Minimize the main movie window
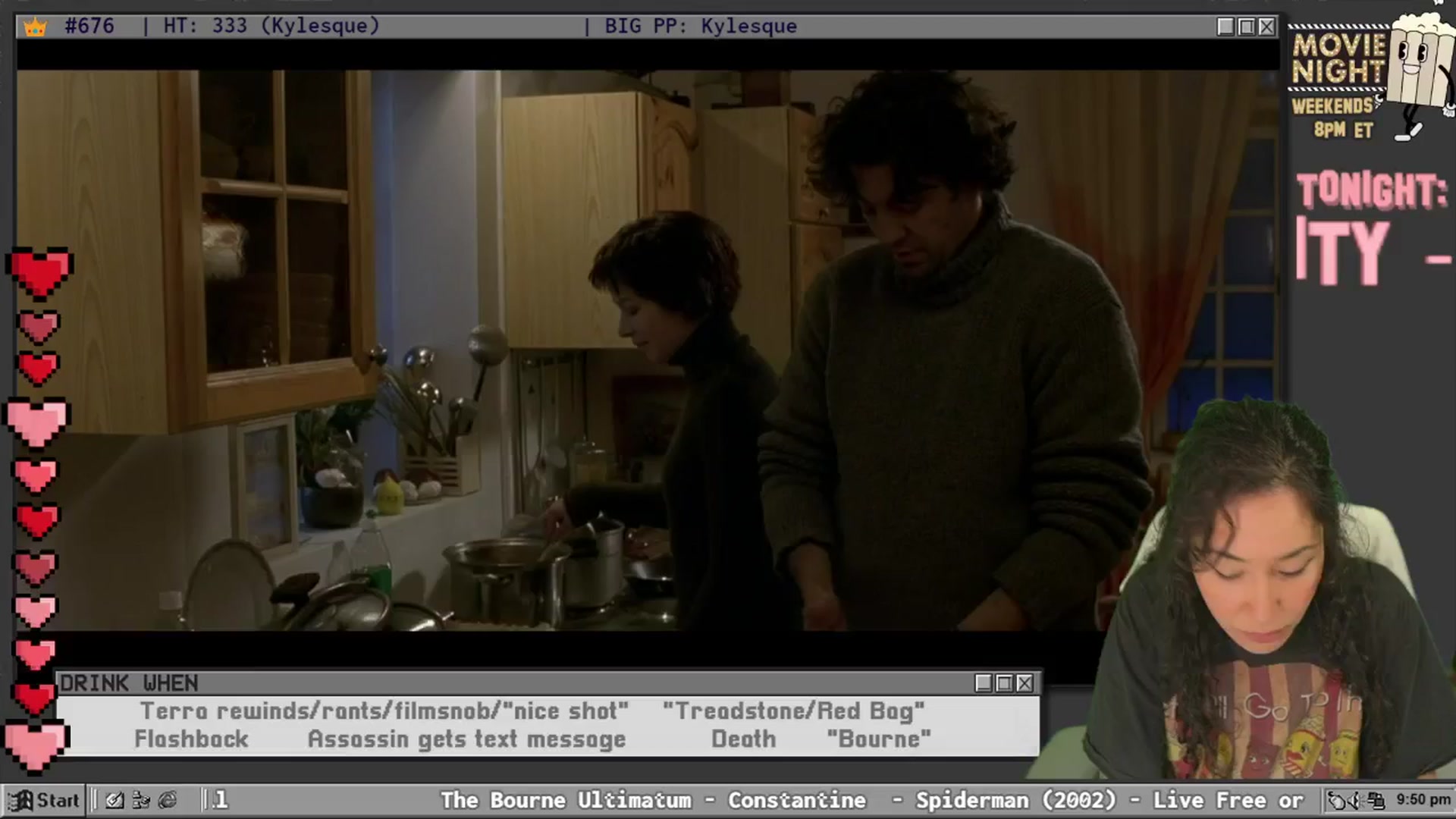This screenshot has height=819, width=1456. click(x=1225, y=27)
